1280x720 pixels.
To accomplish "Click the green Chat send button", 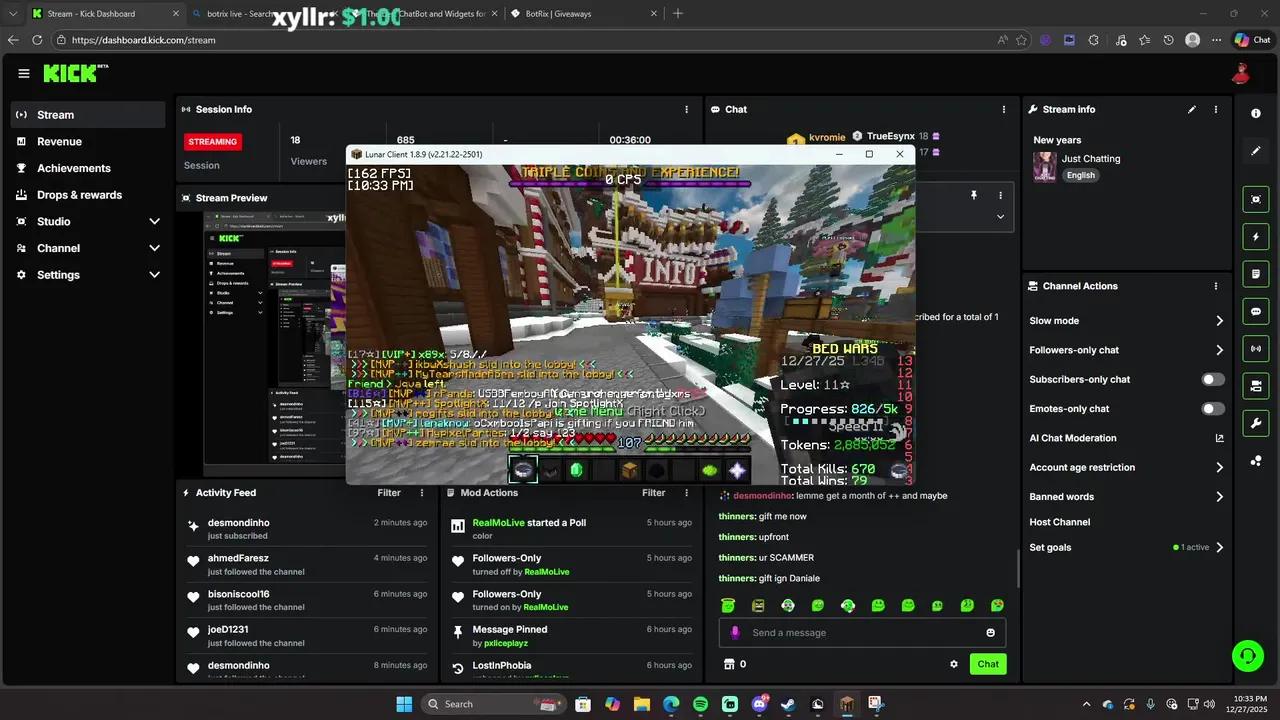I will click(x=988, y=664).
